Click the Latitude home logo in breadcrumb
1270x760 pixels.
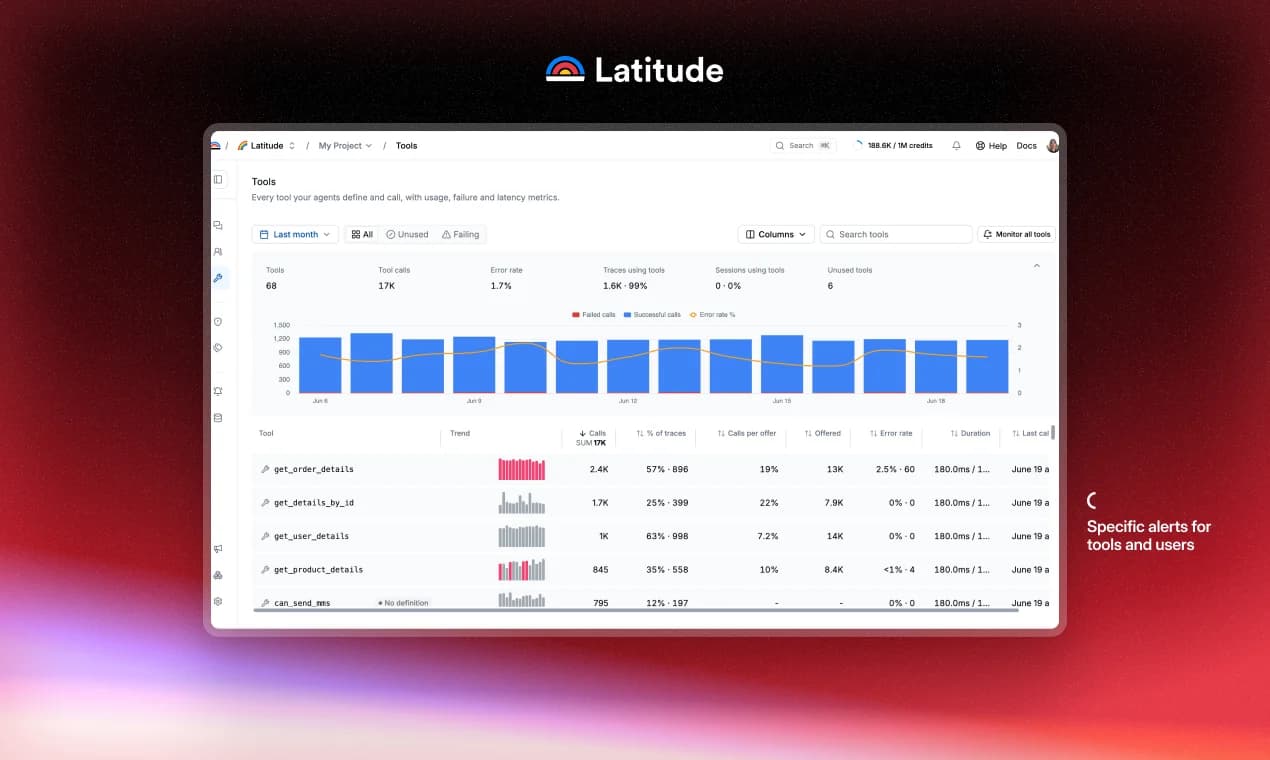coord(215,145)
